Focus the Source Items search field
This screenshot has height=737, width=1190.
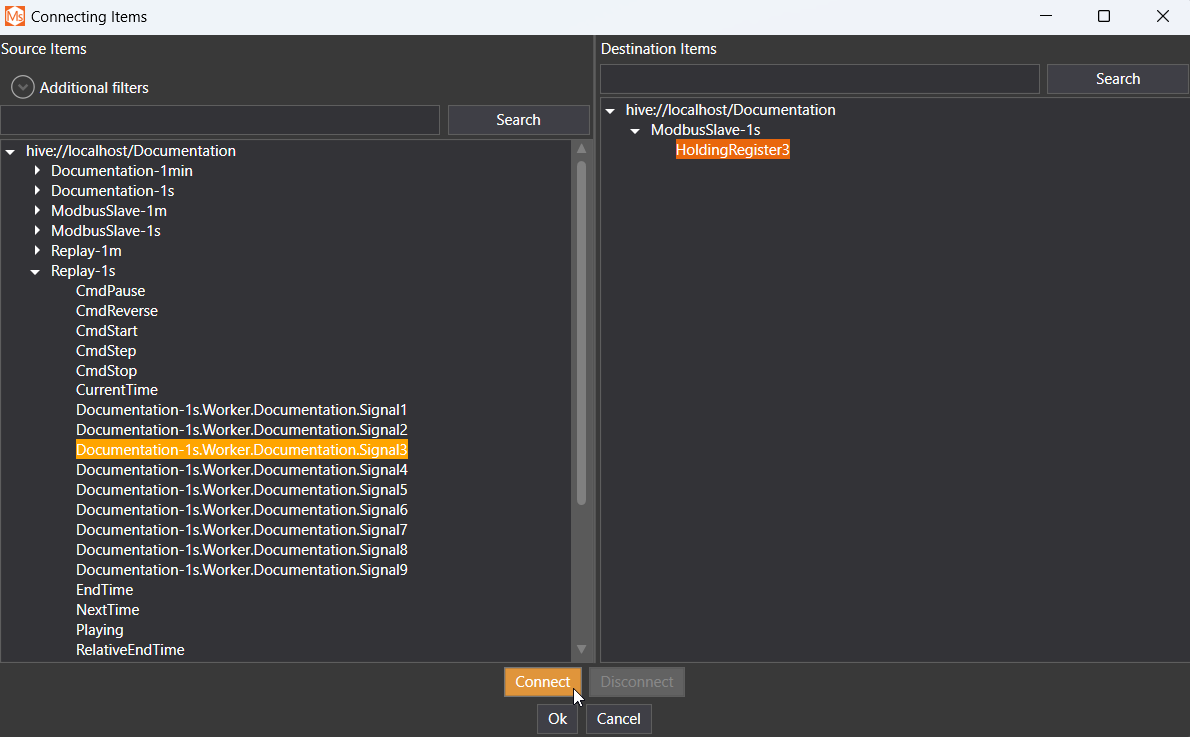[220, 120]
